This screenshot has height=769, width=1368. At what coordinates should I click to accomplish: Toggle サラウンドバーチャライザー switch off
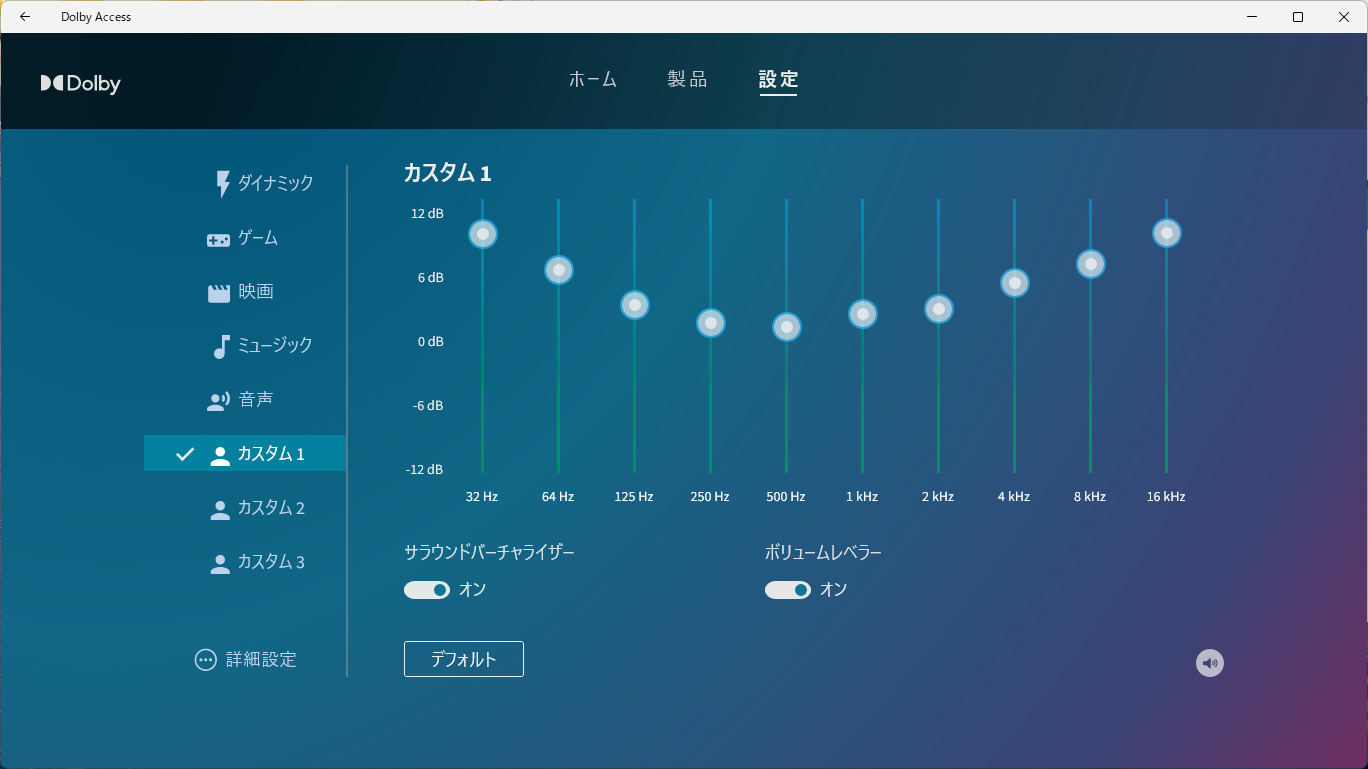427,590
